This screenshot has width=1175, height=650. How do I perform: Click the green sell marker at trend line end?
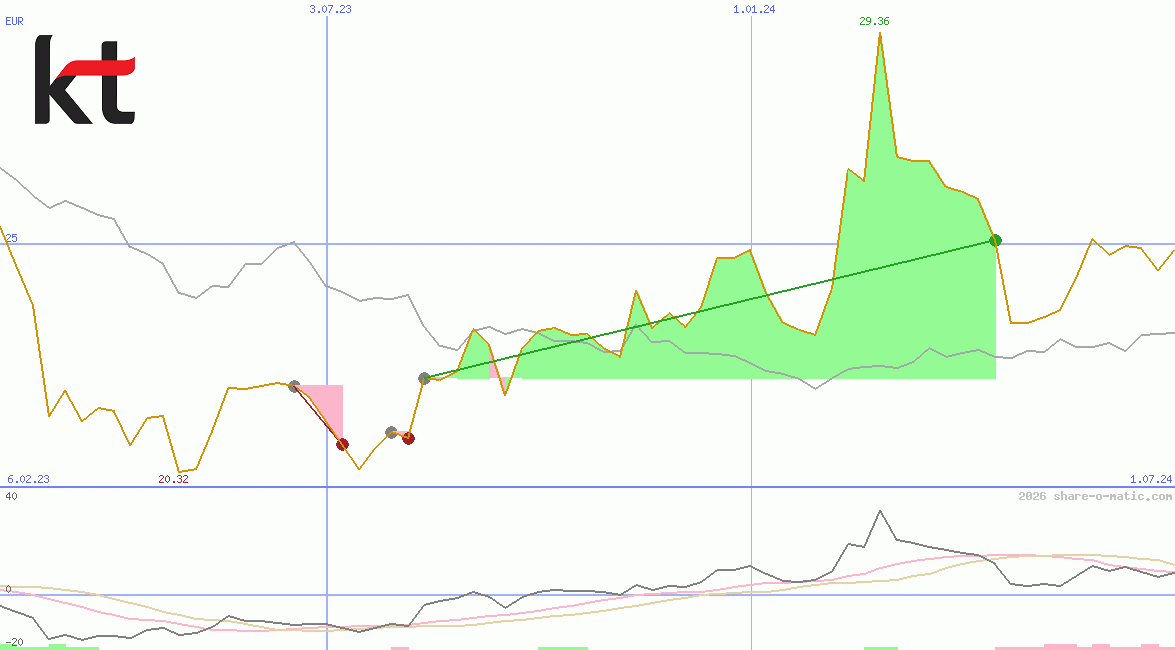[x=995, y=240]
